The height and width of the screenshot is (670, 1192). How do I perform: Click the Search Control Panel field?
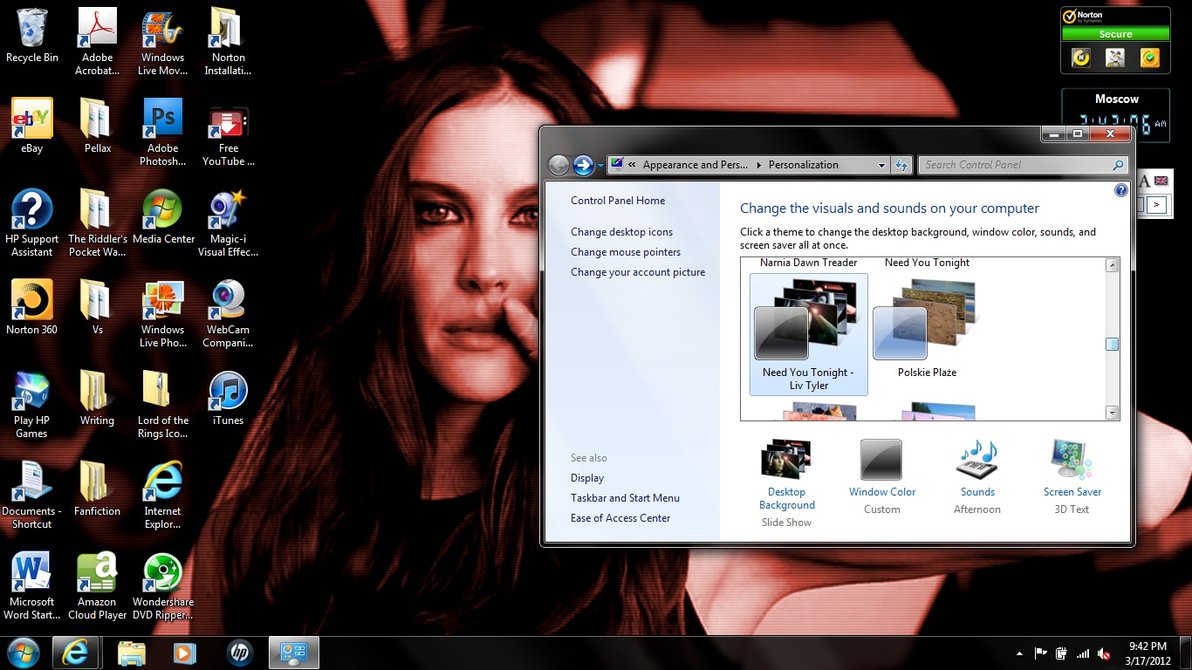coord(1015,165)
